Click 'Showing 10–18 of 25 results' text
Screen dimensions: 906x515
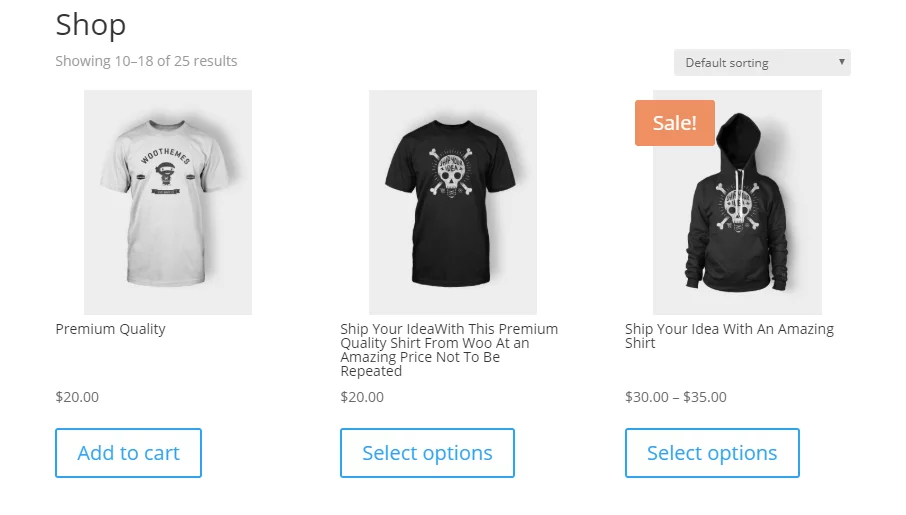tap(146, 61)
